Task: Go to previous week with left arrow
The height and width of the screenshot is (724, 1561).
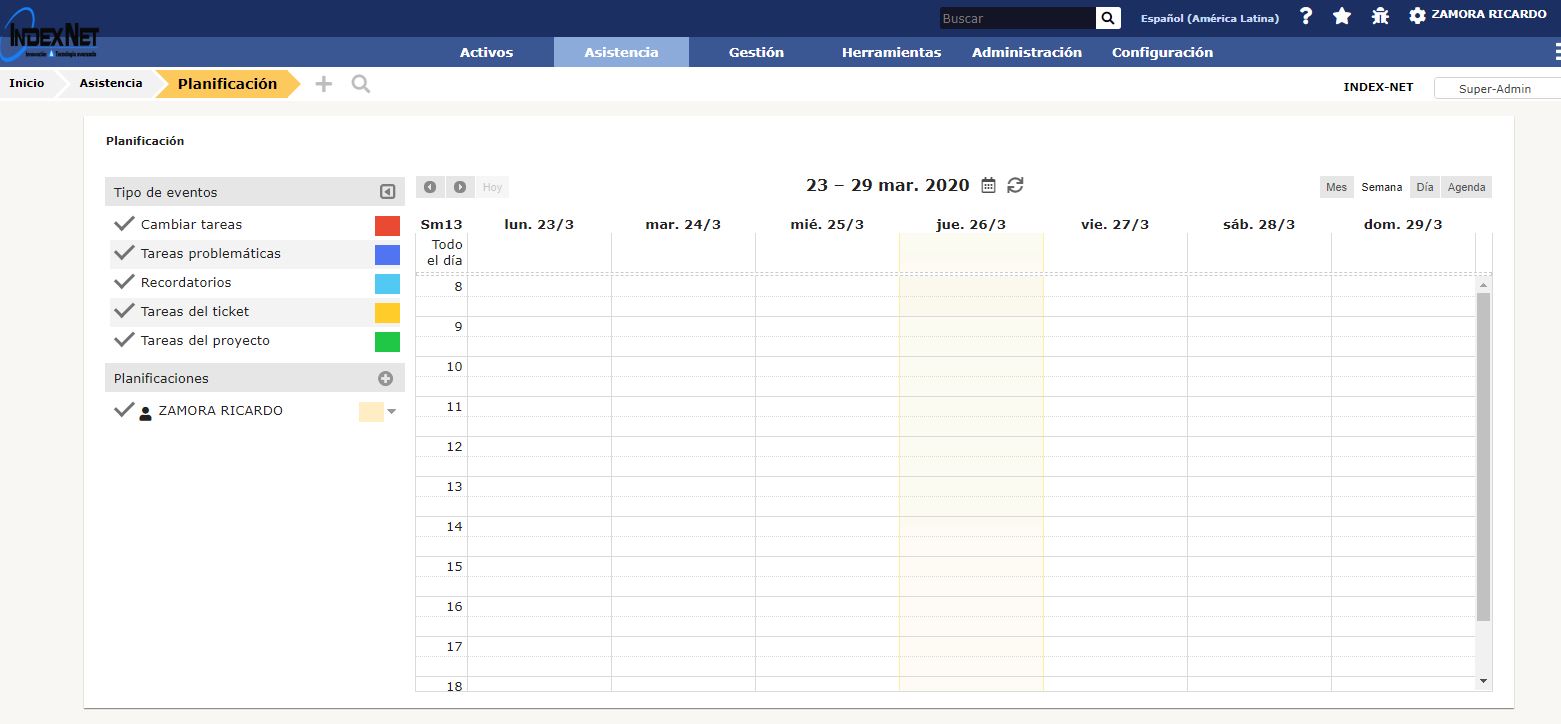Action: click(x=430, y=187)
